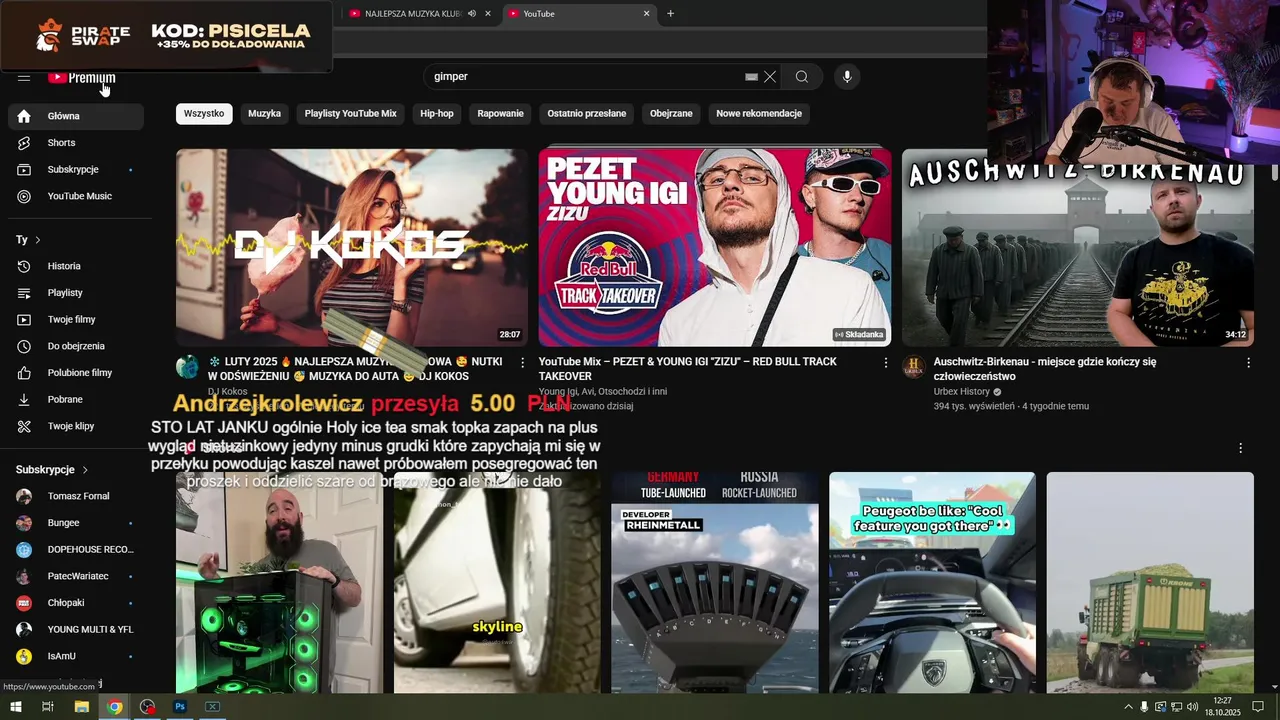Open Bungee subscription channel

76,523
